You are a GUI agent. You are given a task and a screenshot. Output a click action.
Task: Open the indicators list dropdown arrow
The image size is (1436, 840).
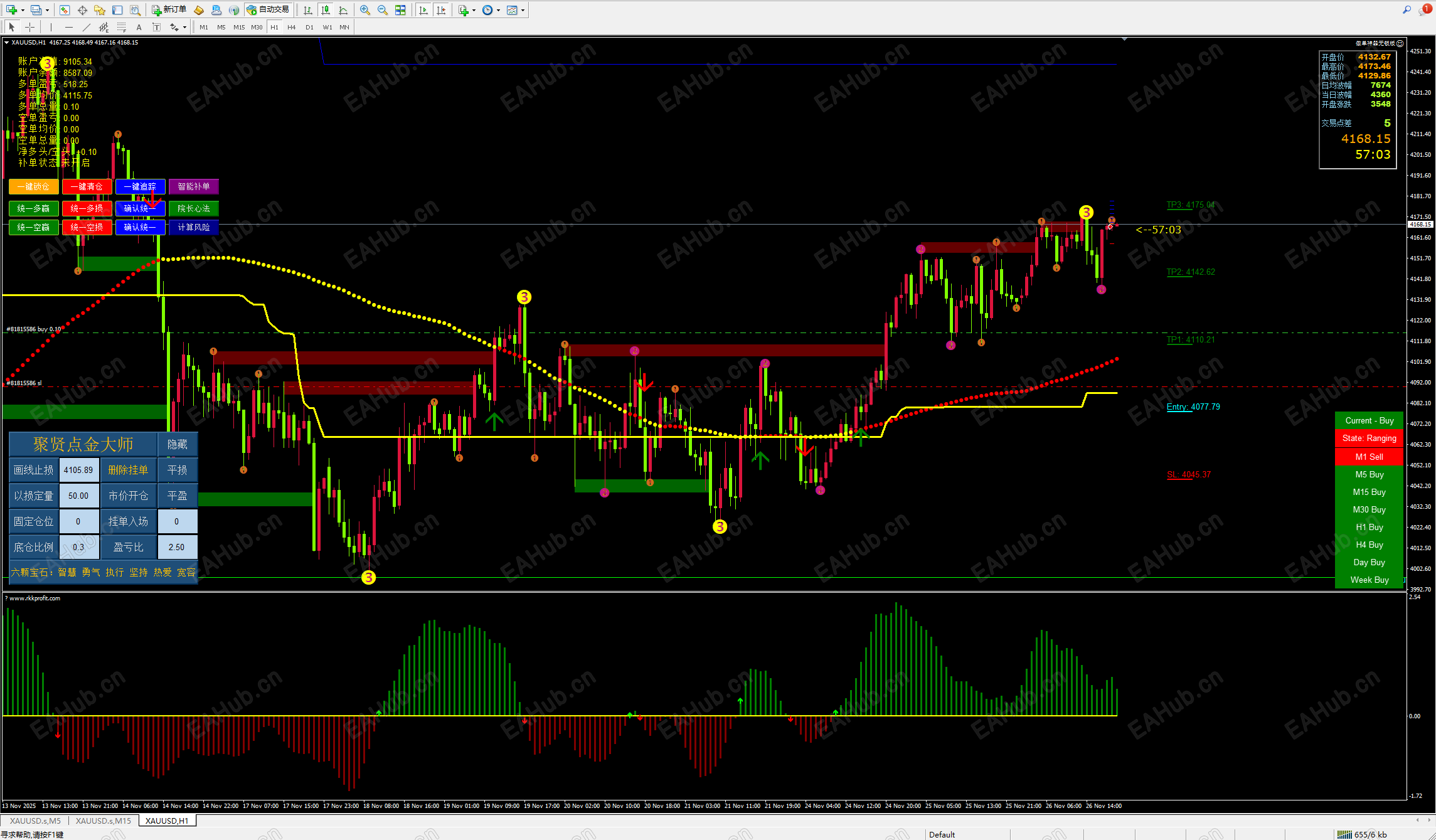pos(474,10)
